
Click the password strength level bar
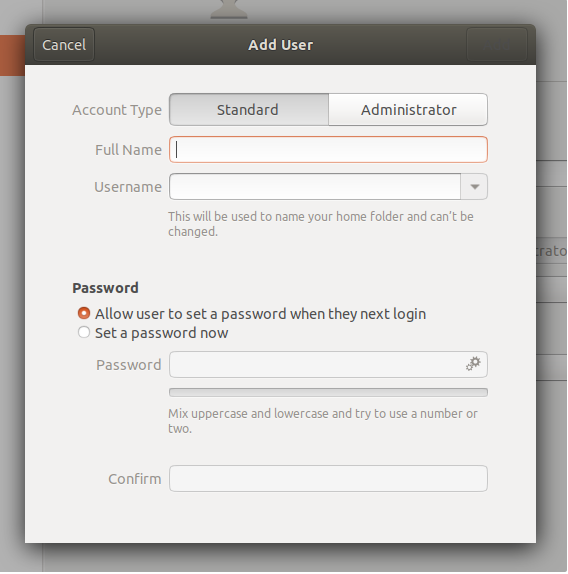328,392
